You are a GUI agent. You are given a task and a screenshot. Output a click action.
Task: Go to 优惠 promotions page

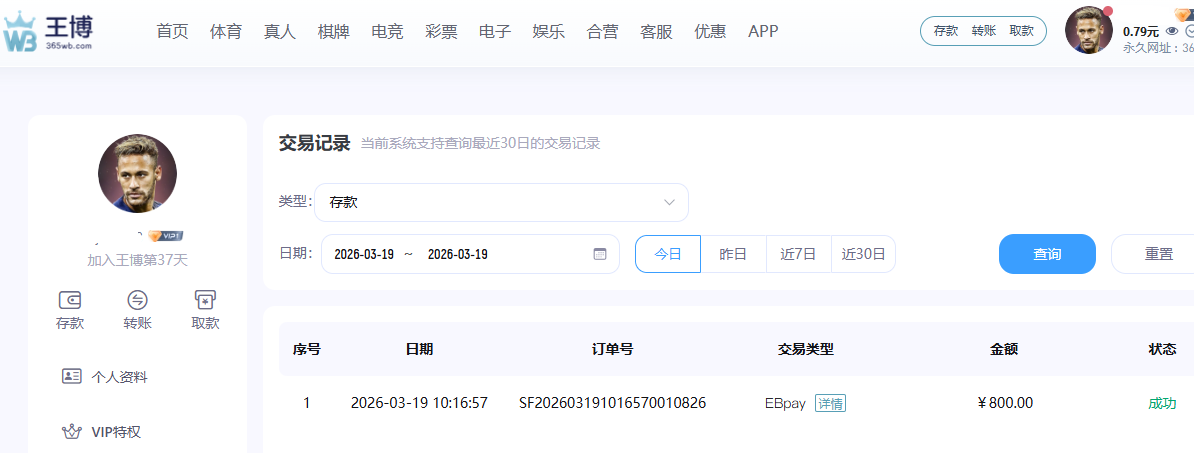pyautogui.click(x=710, y=31)
